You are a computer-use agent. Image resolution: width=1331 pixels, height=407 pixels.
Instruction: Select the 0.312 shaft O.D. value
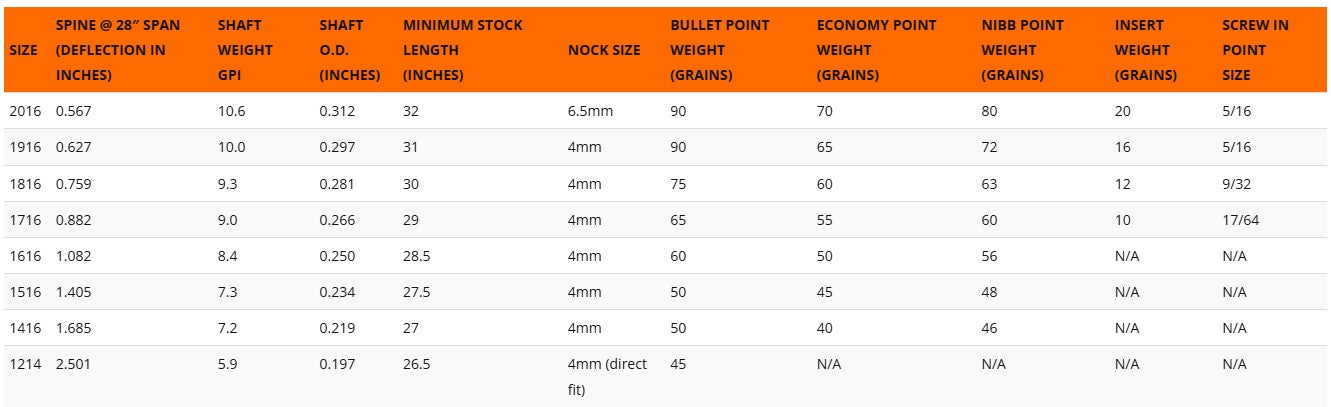pyautogui.click(x=337, y=111)
